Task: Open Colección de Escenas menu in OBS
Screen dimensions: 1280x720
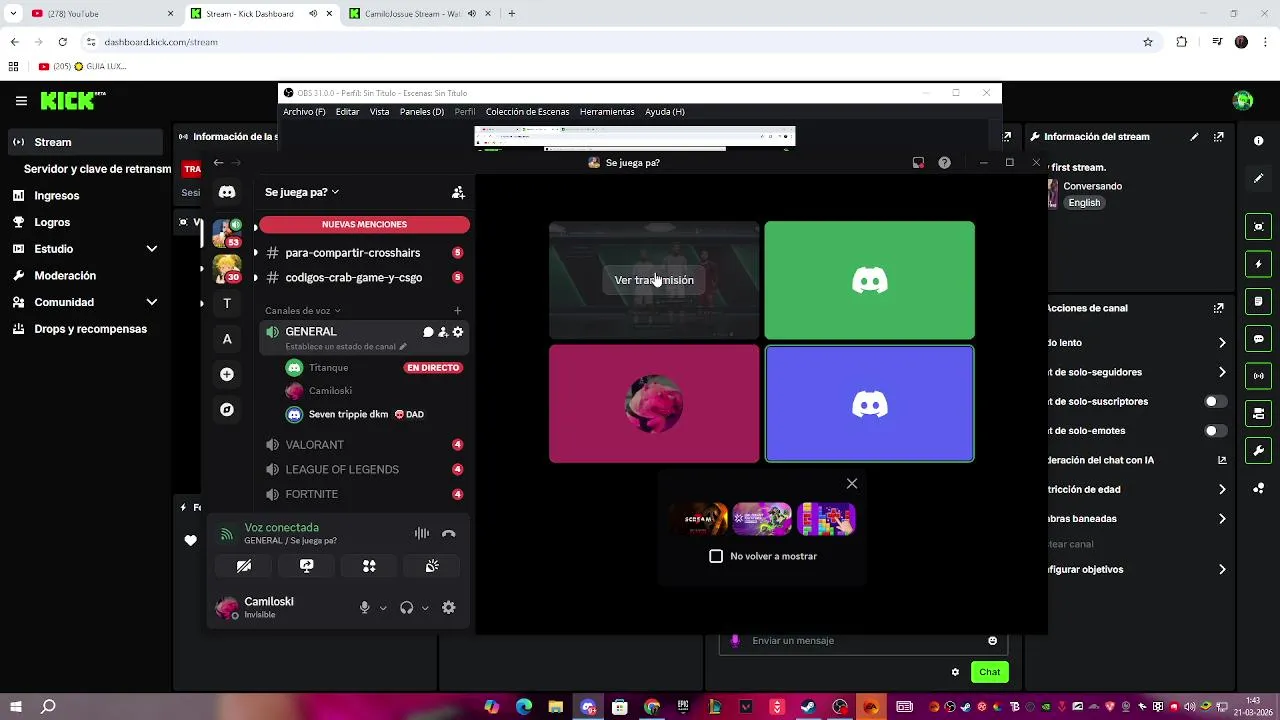Action: [x=527, y=112]
